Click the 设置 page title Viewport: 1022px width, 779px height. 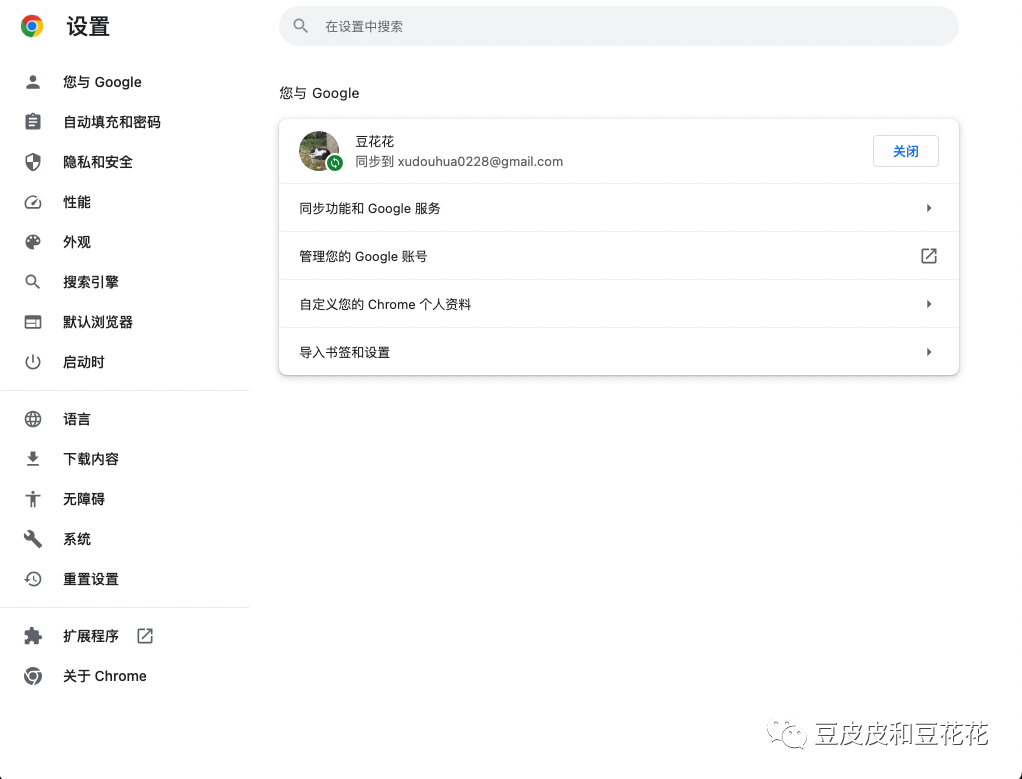[x=88, y=27]
